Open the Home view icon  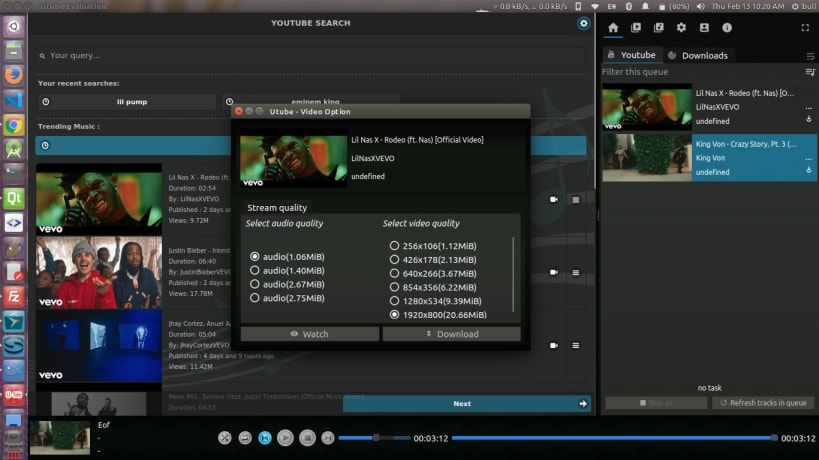pos(613,28)
